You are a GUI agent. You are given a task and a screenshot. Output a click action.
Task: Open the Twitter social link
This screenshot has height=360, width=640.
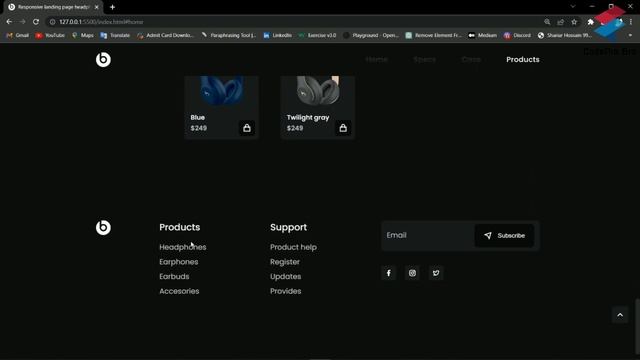click(436, 273)
